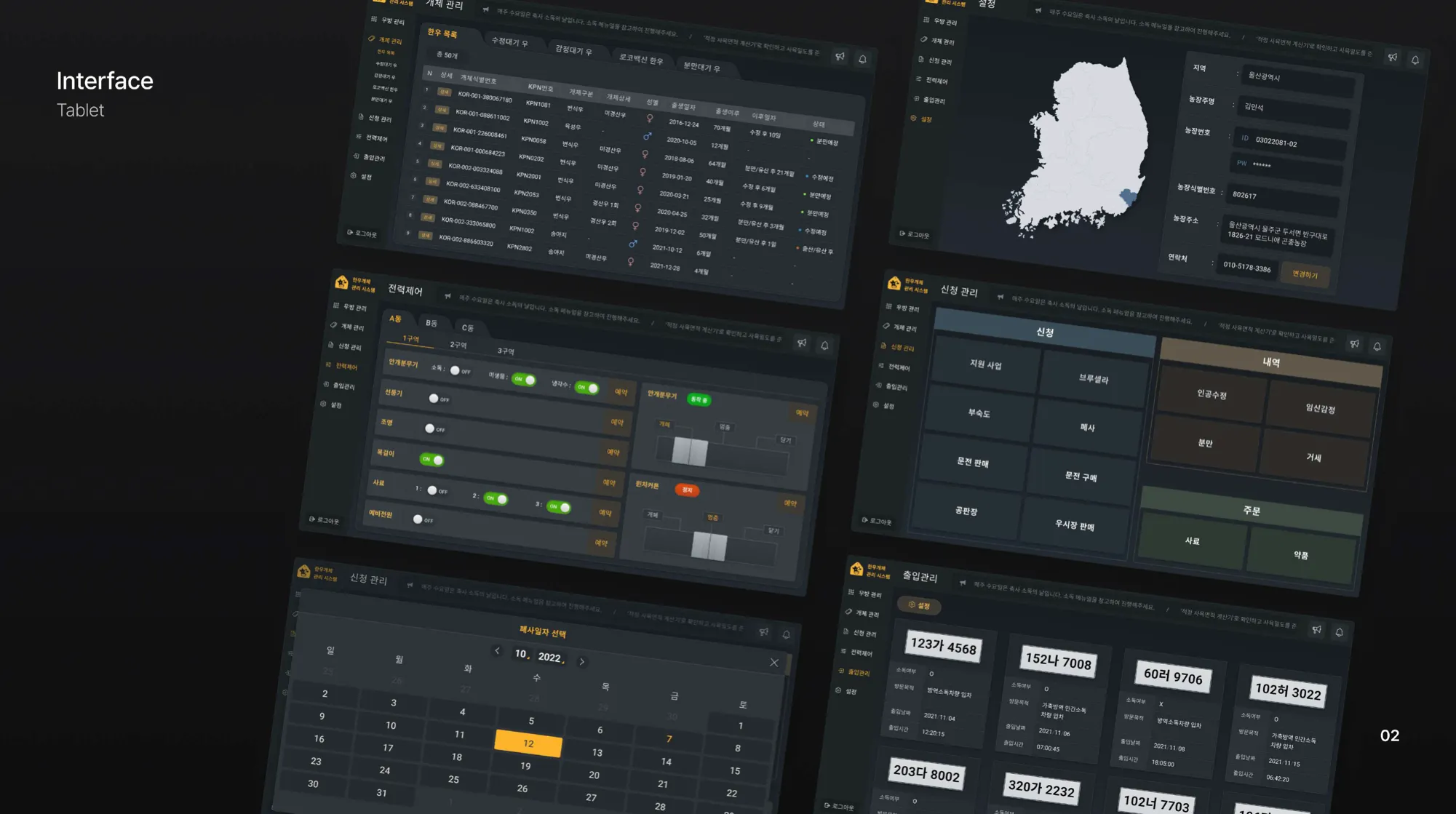
Task: Select the 지원 사업 tile
Action: point(985,364)
